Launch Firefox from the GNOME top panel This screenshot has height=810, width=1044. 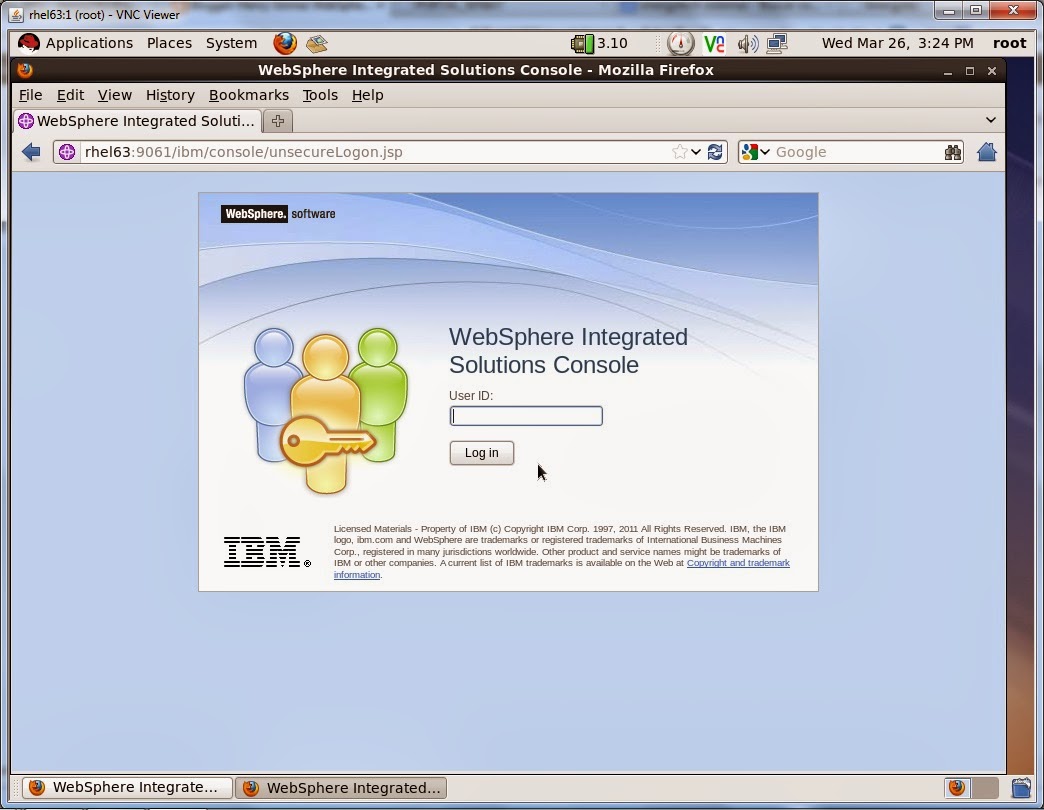coord(285,43)
